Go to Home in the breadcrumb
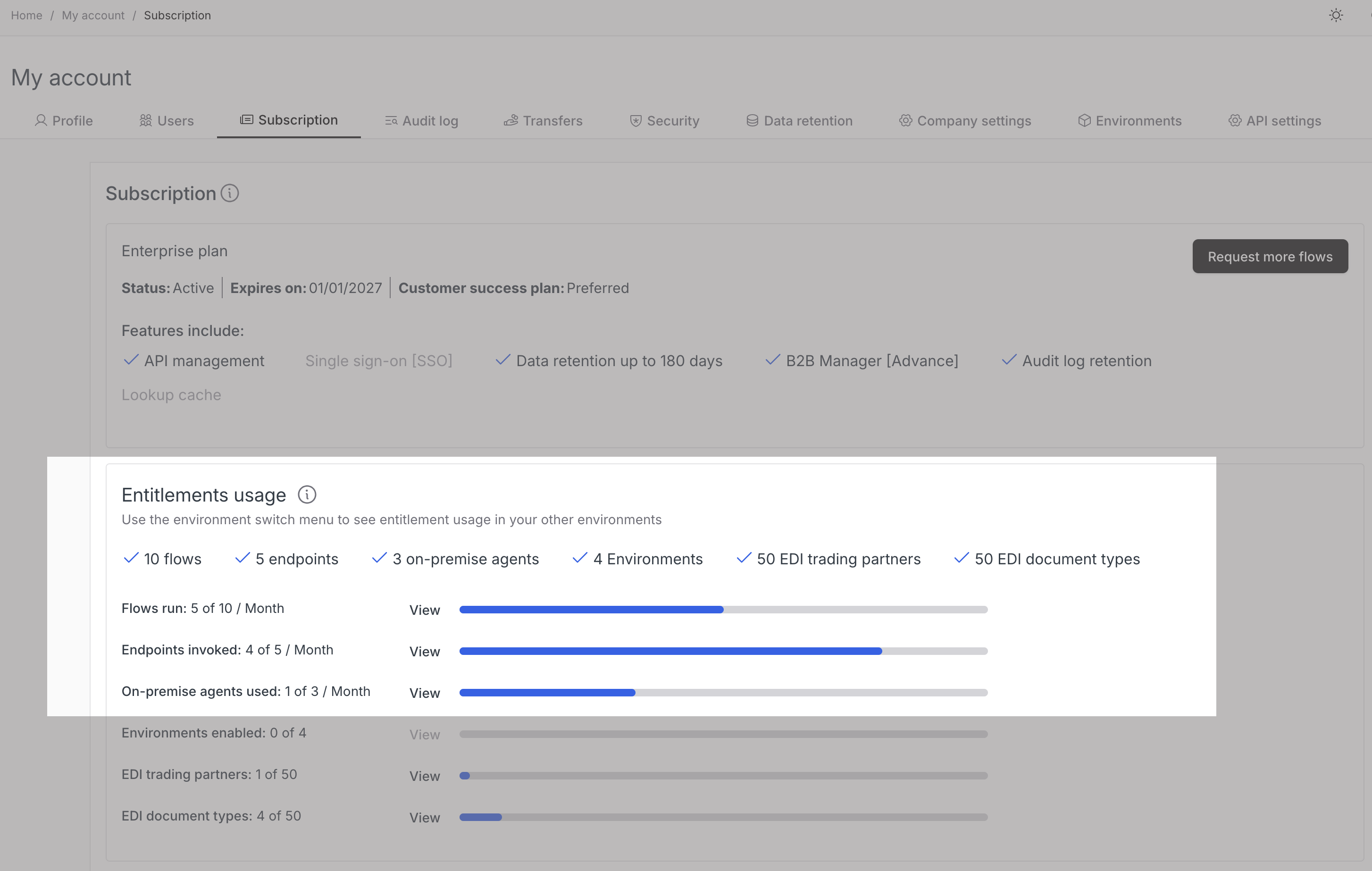The width and height of the screenshot is (1372, 871). [x=26, y=16]
